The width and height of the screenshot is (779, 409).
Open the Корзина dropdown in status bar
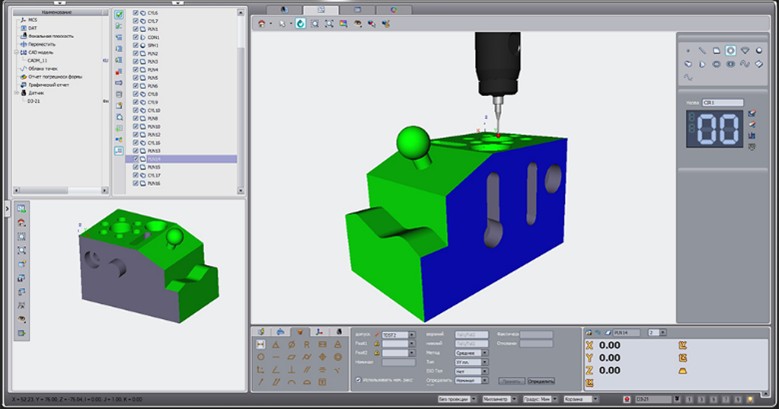click(584, 399)
